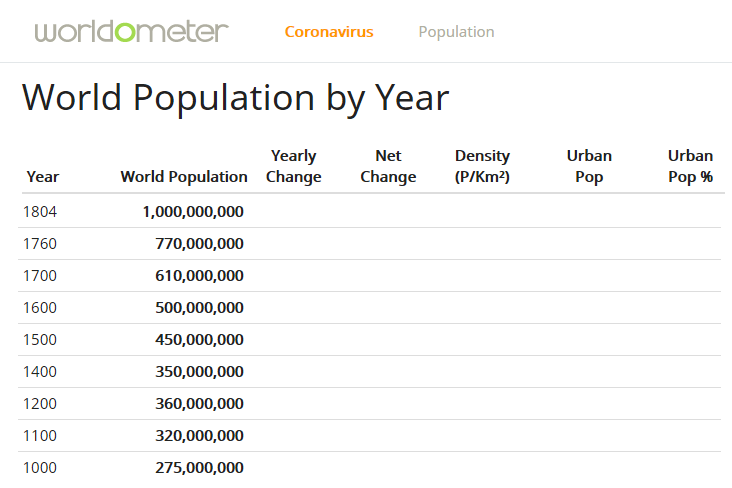The image size is (732, 488).
Task: Select the World Population by Year heading
Action: tap(235, 98)
